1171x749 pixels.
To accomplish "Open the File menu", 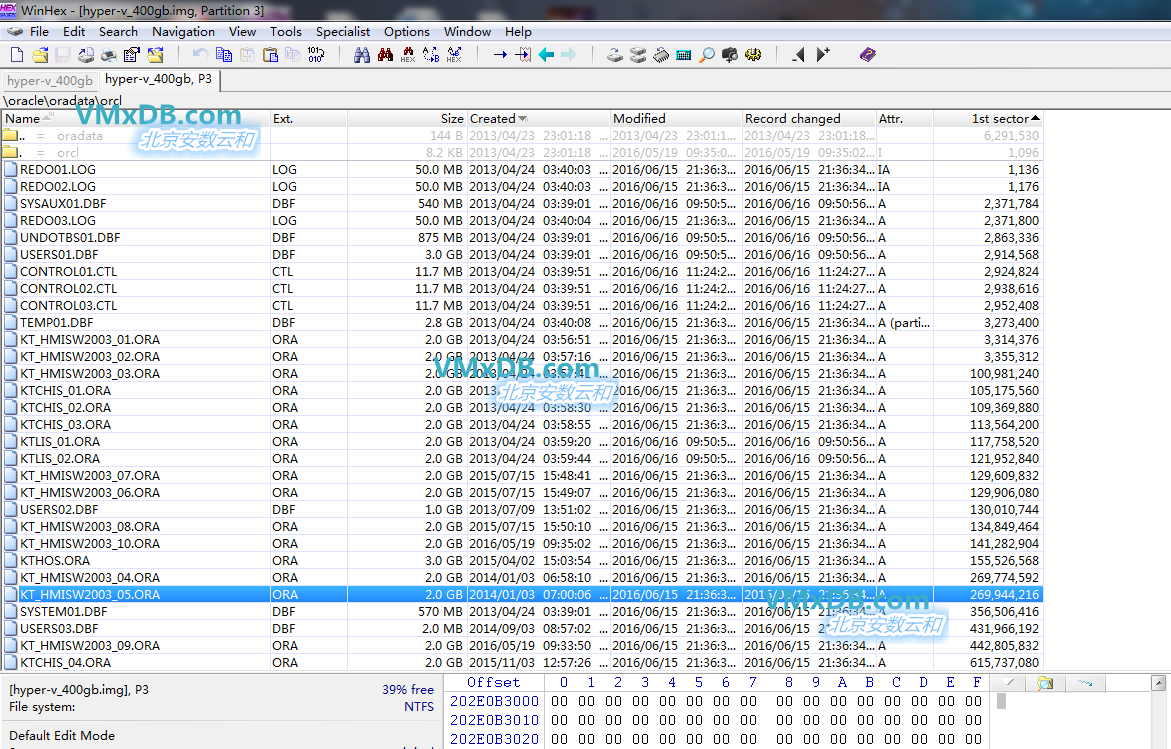I will 39,31.
